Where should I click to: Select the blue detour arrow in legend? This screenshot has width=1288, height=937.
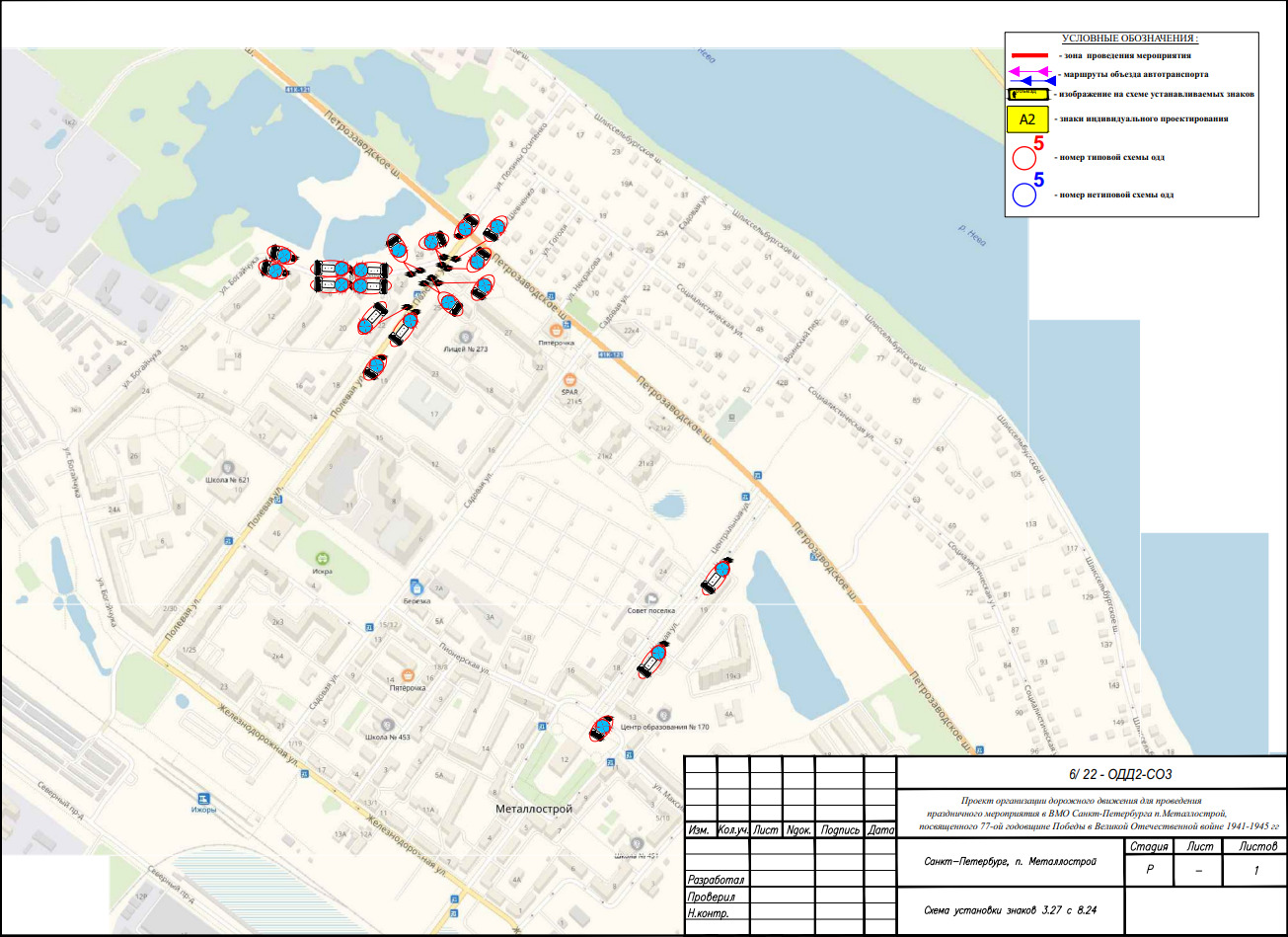click(x=1034, y=81)
